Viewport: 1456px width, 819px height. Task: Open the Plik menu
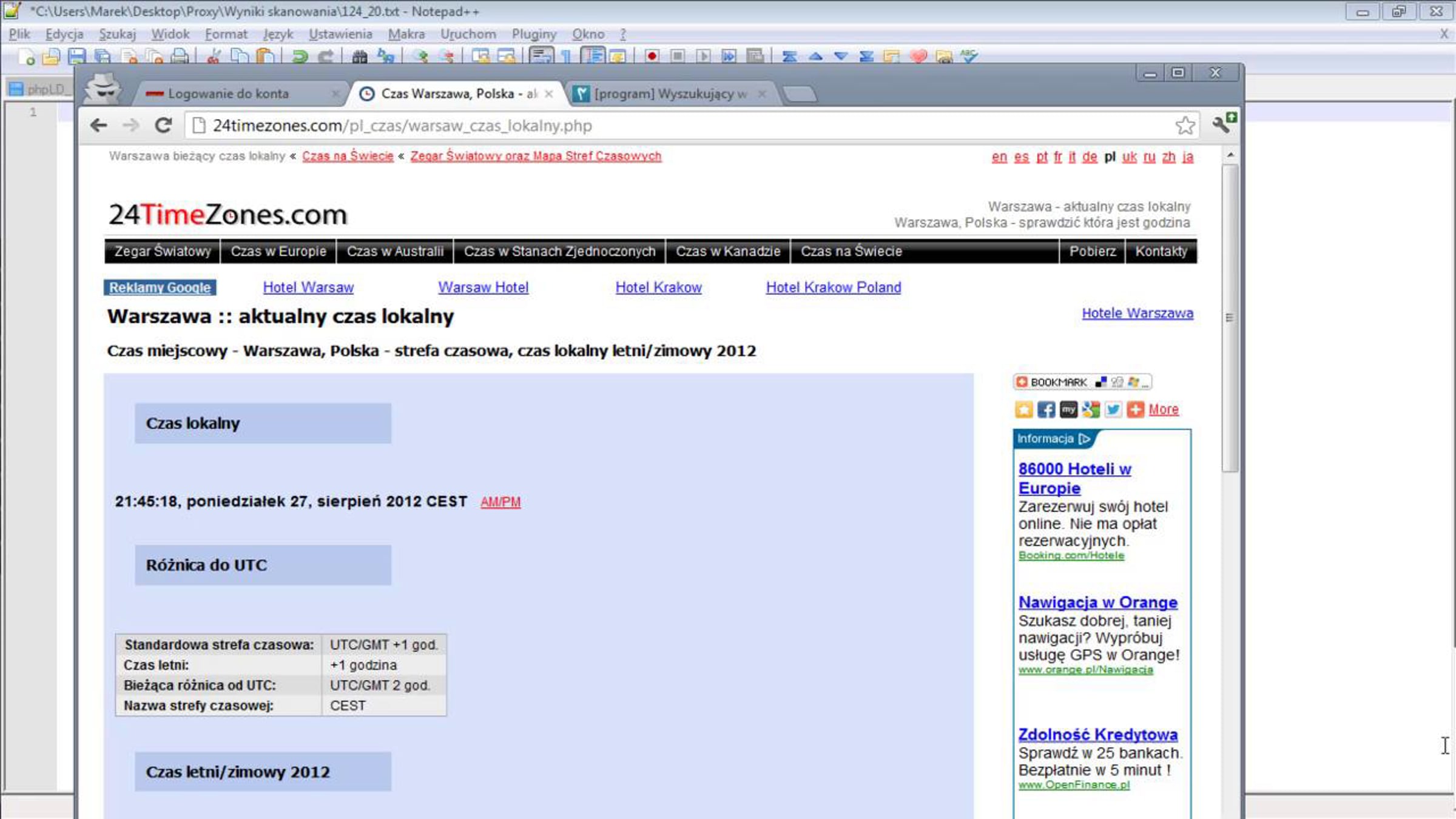coord(19,34)
